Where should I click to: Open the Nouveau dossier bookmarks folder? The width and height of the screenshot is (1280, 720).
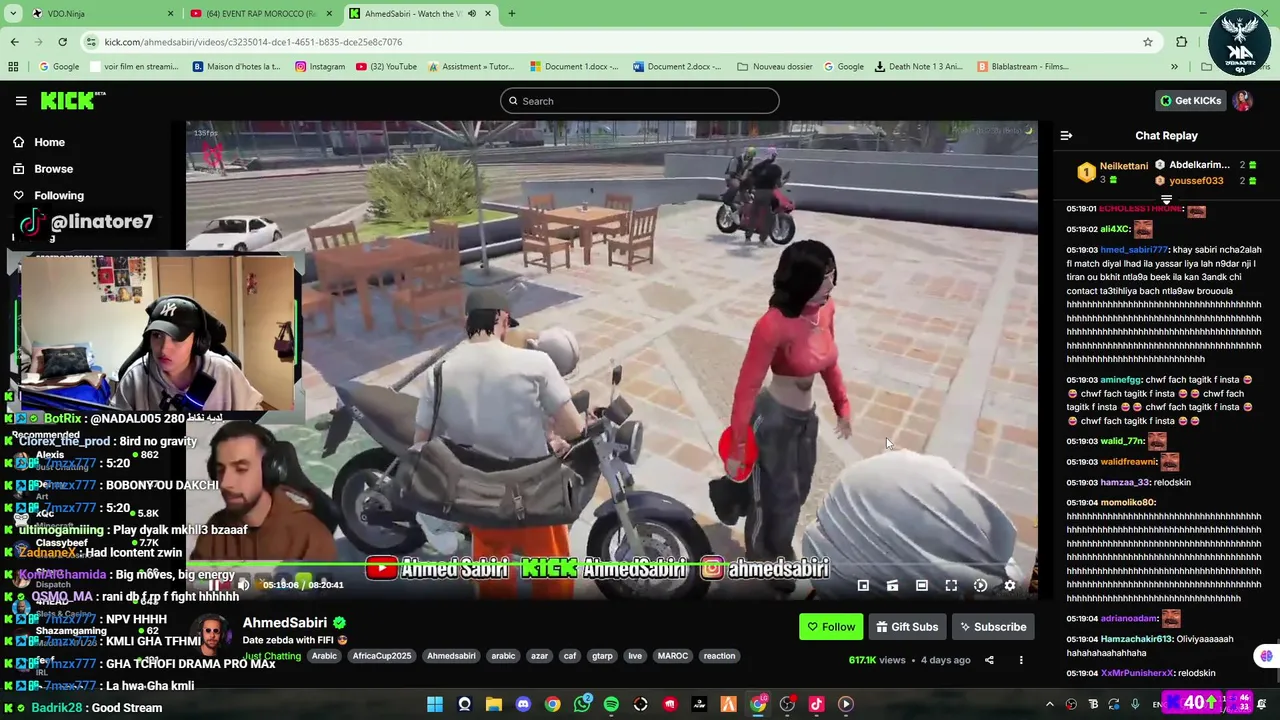(774, 67)
